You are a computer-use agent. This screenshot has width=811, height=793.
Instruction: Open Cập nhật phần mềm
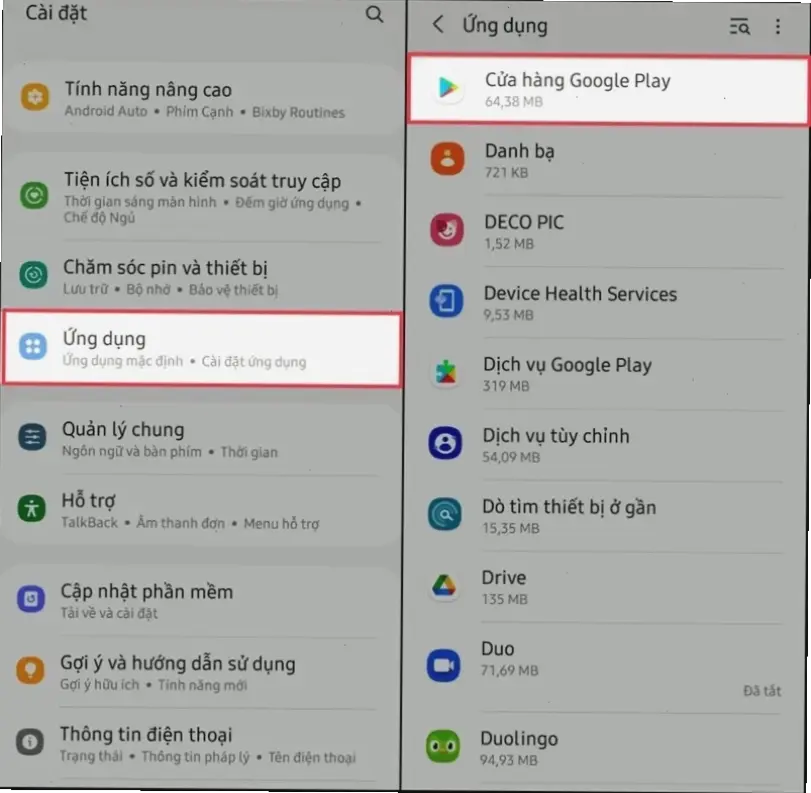tap(200, 601)
